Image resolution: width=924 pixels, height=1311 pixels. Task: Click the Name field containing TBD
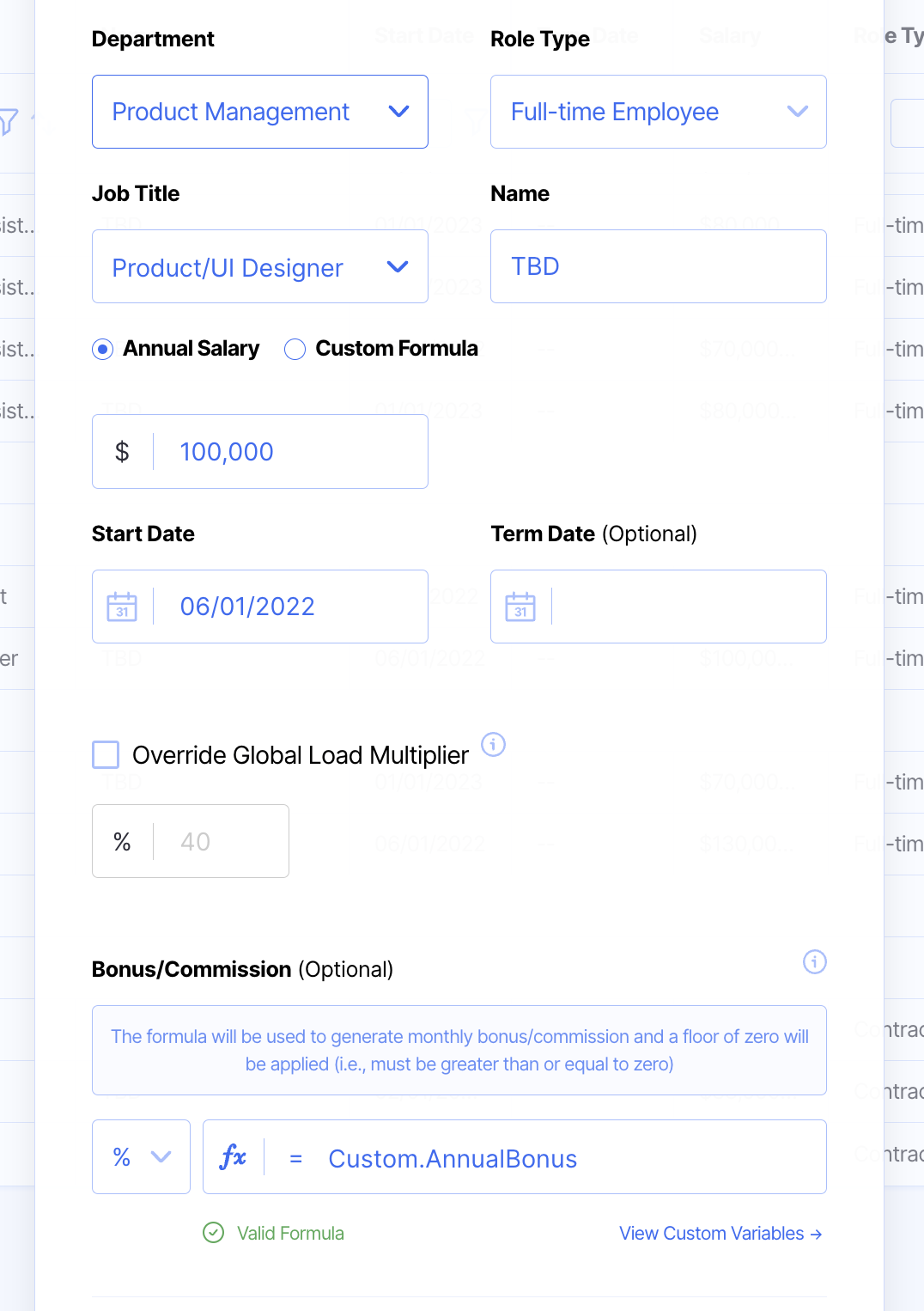click(658, 266)
